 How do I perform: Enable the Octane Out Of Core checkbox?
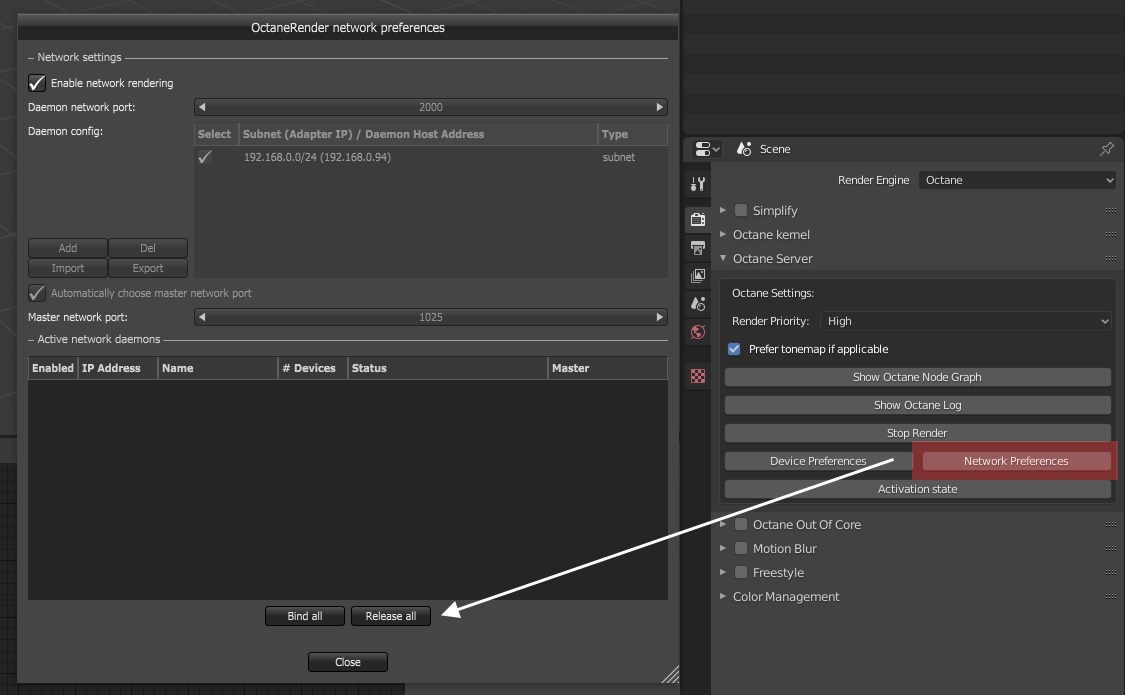(741, 524)
